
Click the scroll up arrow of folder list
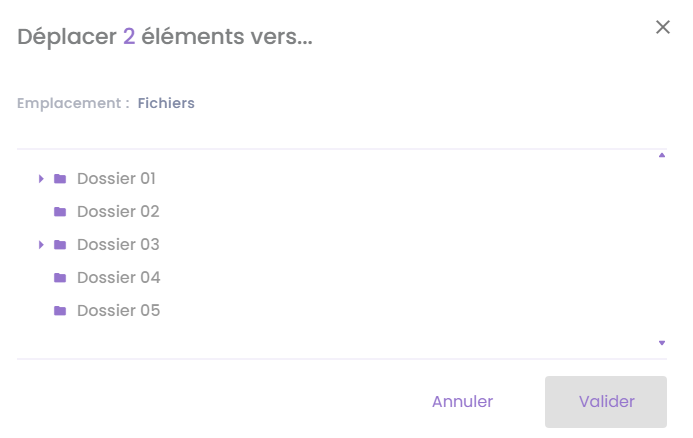click(662, 156)
